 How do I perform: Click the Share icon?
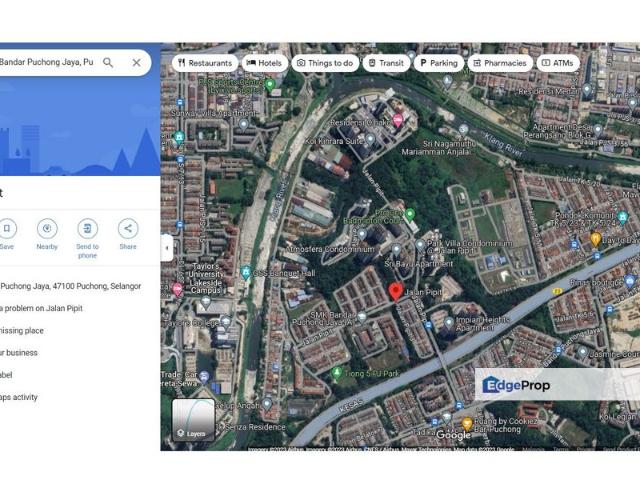point(128,229)
